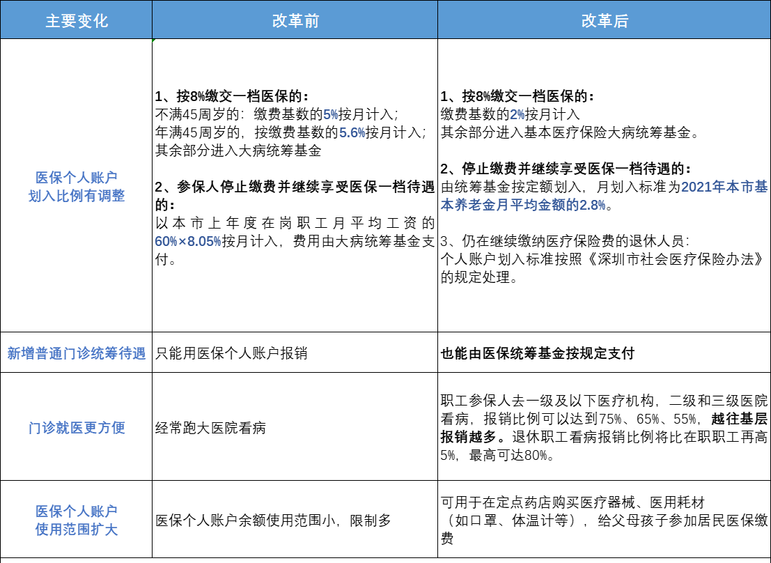Click the text '医保个人账户余额使用范围小，限制多'
Viewport: 771px width, 563px height.
pos(273,520)
